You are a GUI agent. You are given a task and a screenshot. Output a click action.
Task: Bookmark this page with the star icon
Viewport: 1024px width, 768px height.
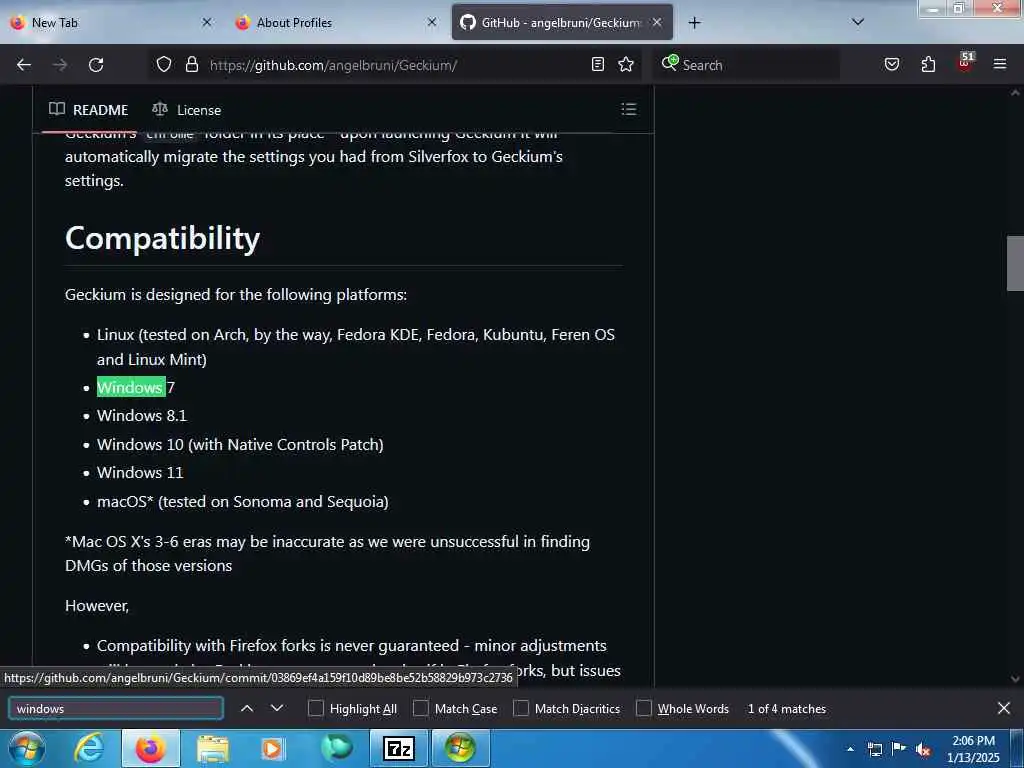(626, 65)
